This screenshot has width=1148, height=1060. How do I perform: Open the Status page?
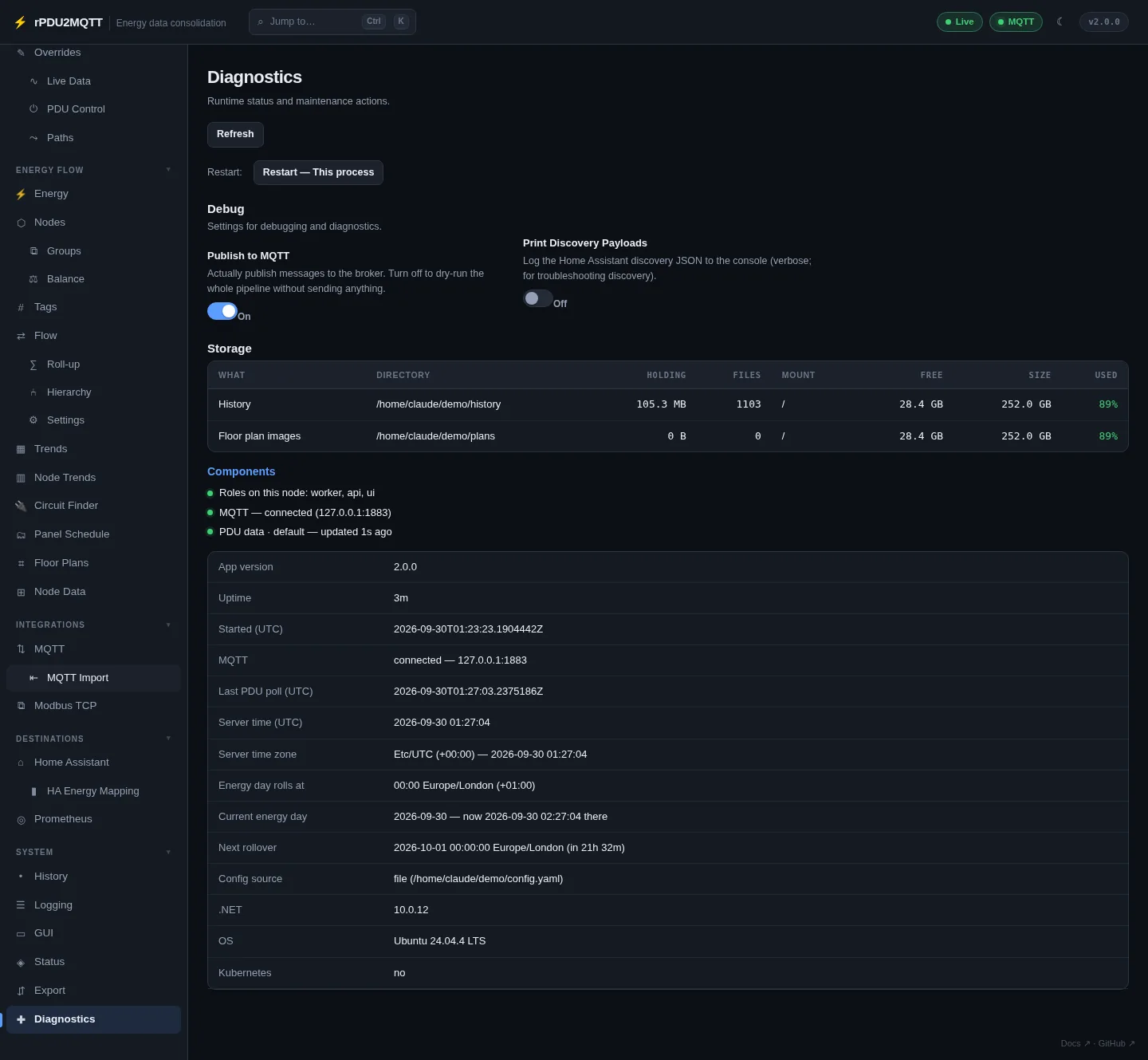(x=93, y=962)
